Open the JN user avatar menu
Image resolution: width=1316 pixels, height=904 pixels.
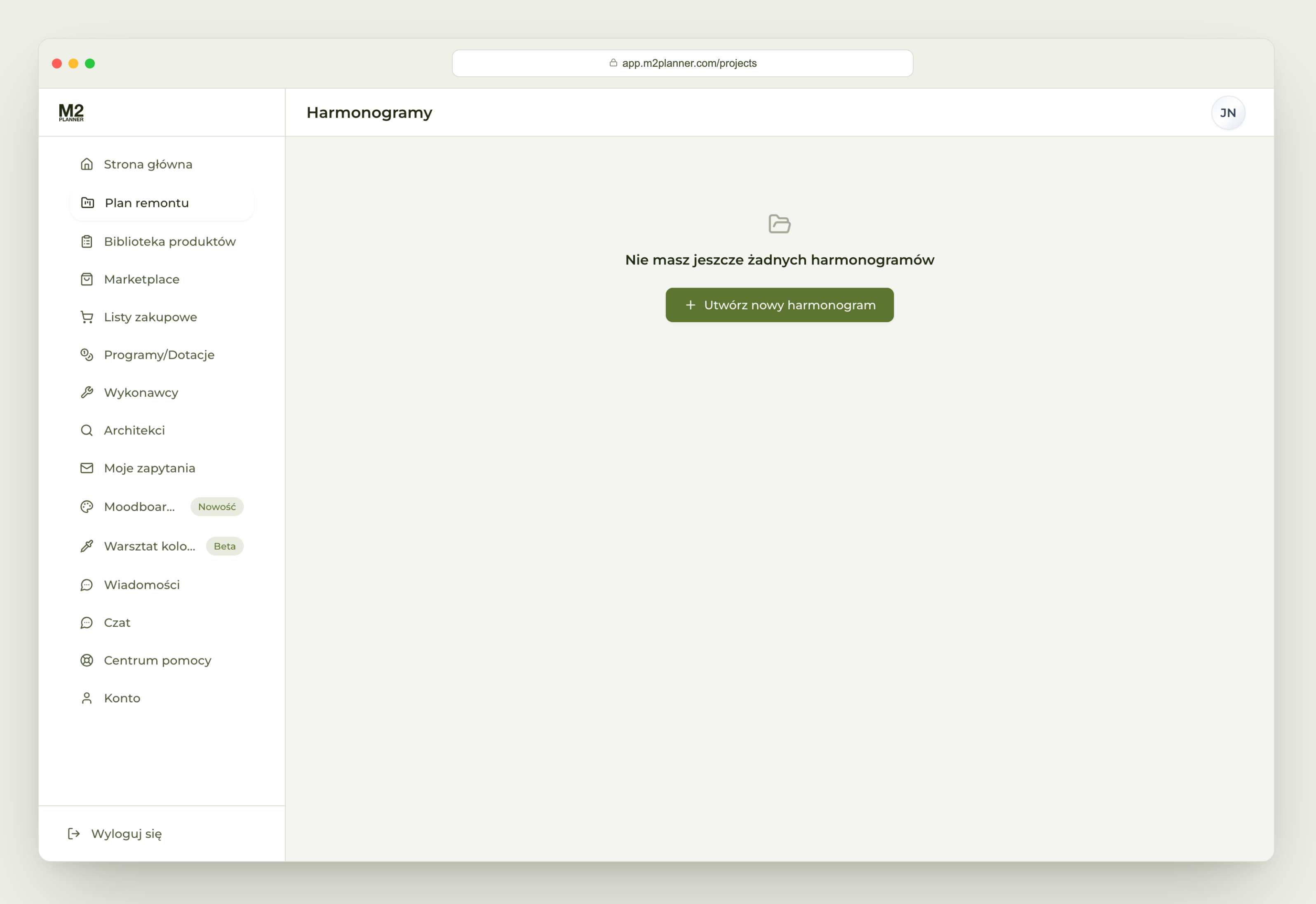click(1228, 113)
